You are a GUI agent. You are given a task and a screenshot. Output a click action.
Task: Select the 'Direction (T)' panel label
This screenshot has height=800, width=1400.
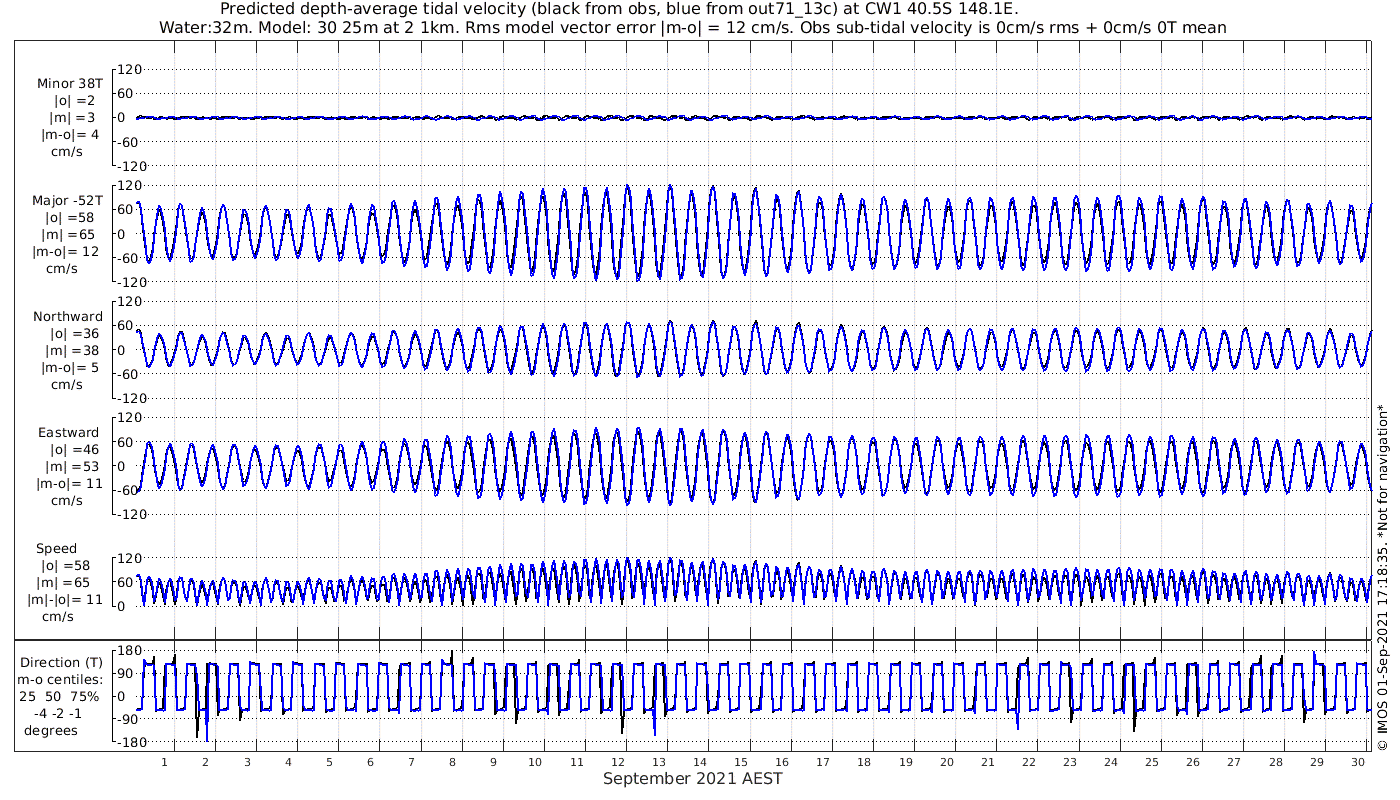pyautogui.click(x=63, y=663)
